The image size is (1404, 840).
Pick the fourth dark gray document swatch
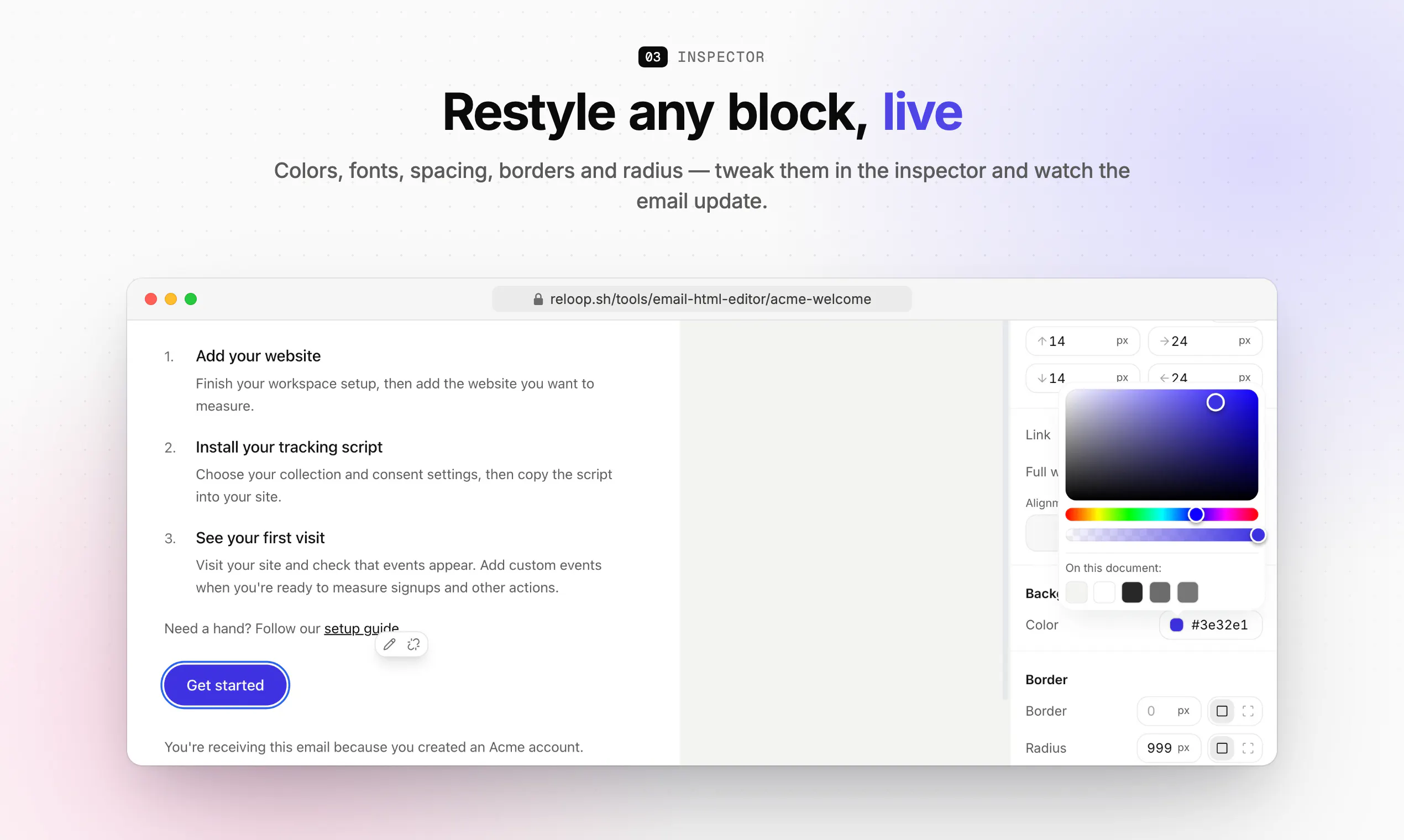[1160, 592]
